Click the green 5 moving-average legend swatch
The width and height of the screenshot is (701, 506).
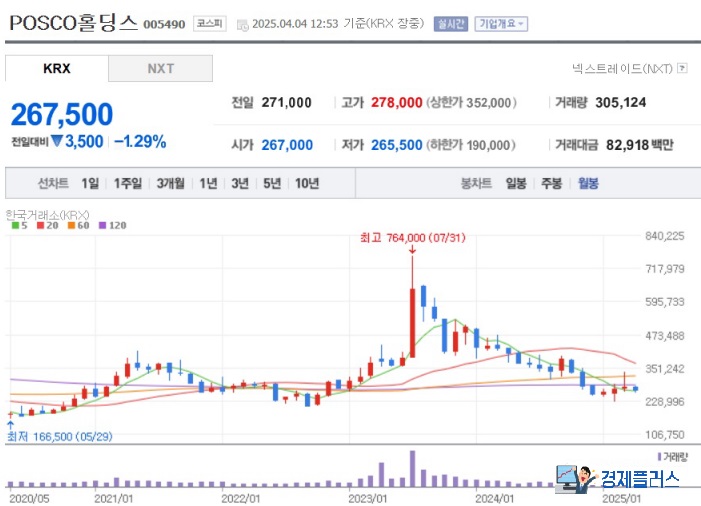tap(15, 225)
